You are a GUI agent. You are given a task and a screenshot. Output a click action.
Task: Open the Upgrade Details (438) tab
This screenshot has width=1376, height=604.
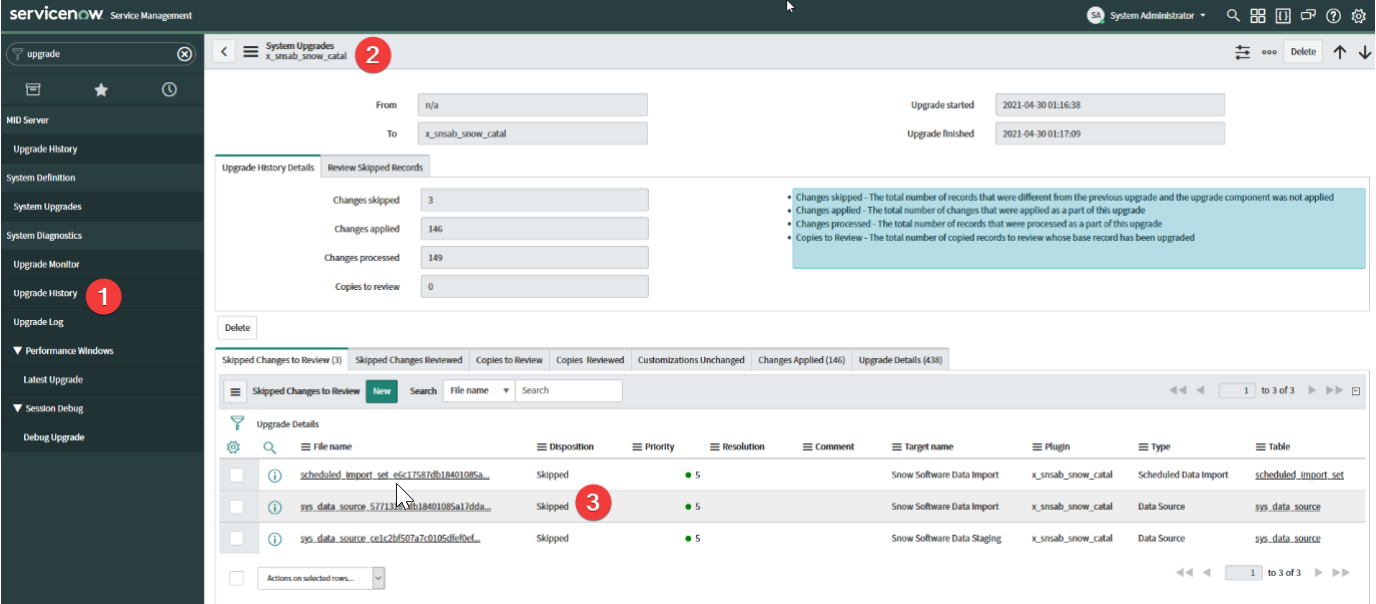click(901, 360)
